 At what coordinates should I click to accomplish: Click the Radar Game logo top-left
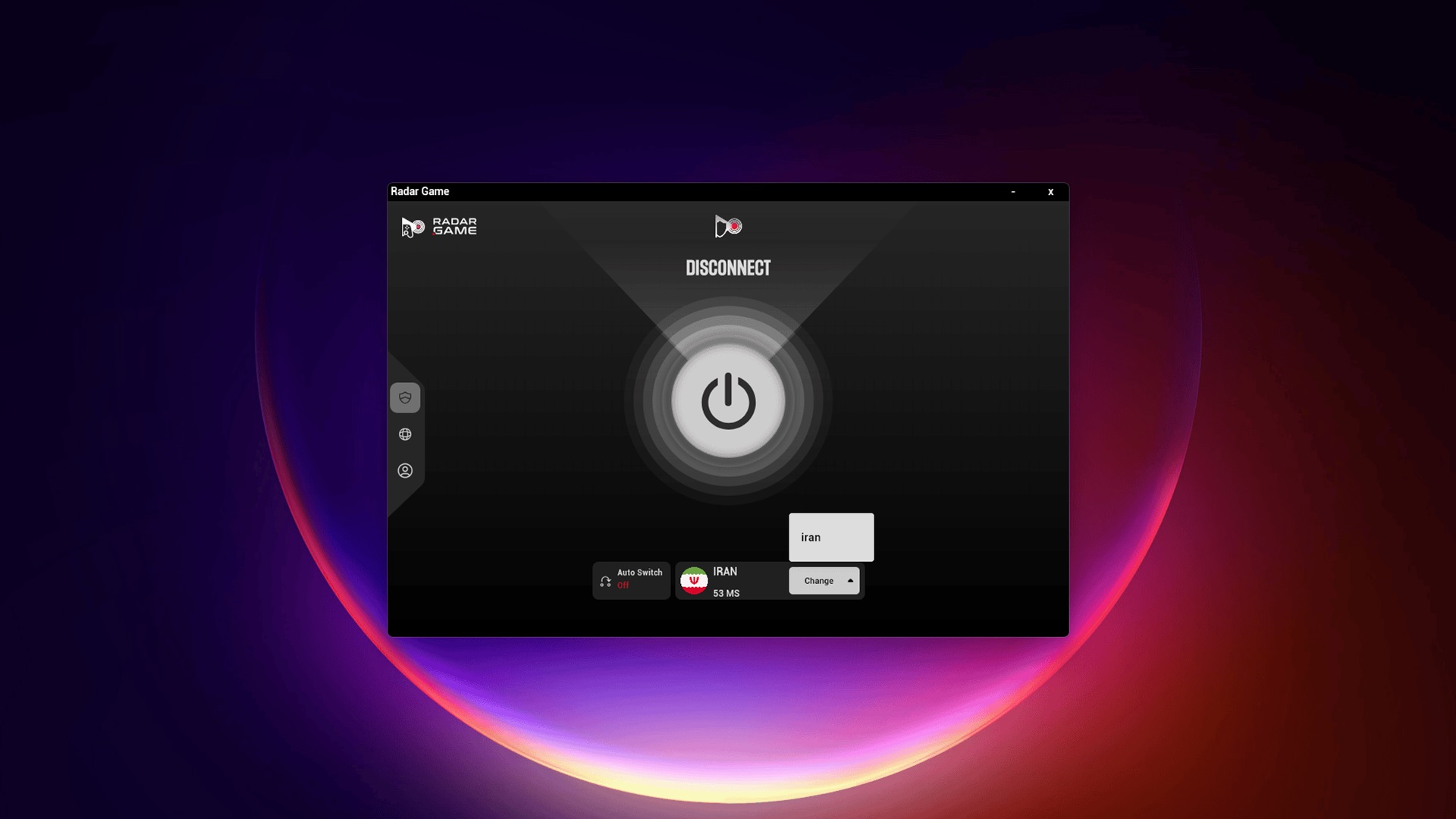point(413,227)
